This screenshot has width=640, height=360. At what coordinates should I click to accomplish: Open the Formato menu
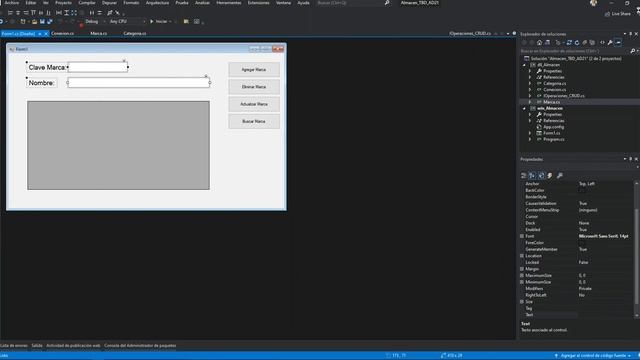(x=131, y=3)
